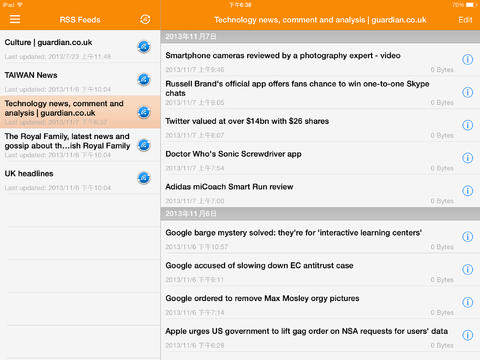Open Twitter valued at over $14bn article

point(320,125)
